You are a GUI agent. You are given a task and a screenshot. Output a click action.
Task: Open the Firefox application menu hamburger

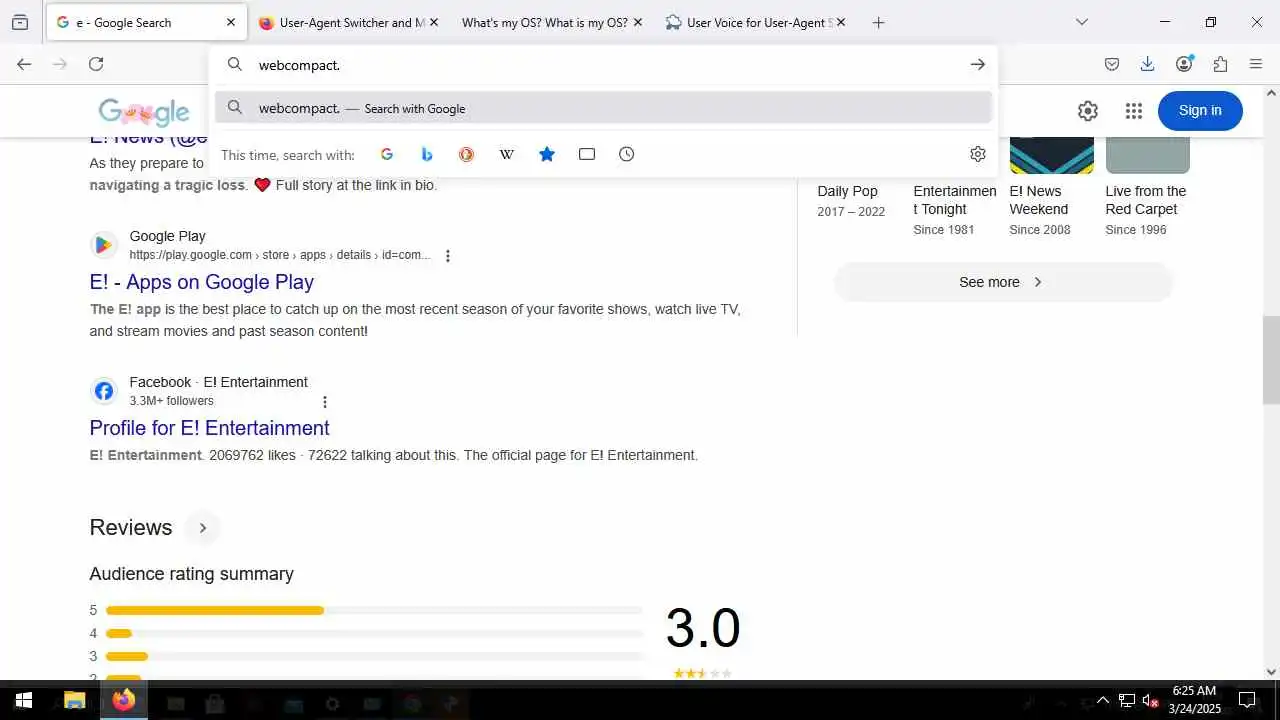tap(1256, 64)
